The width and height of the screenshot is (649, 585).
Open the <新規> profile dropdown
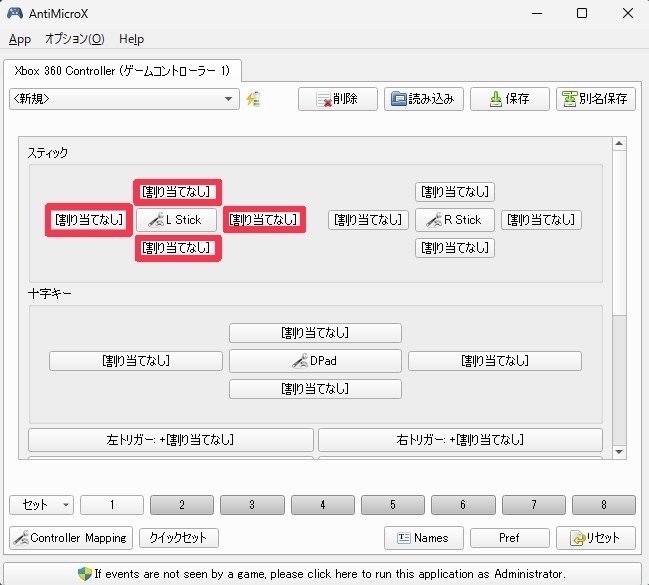coord(124,99)
